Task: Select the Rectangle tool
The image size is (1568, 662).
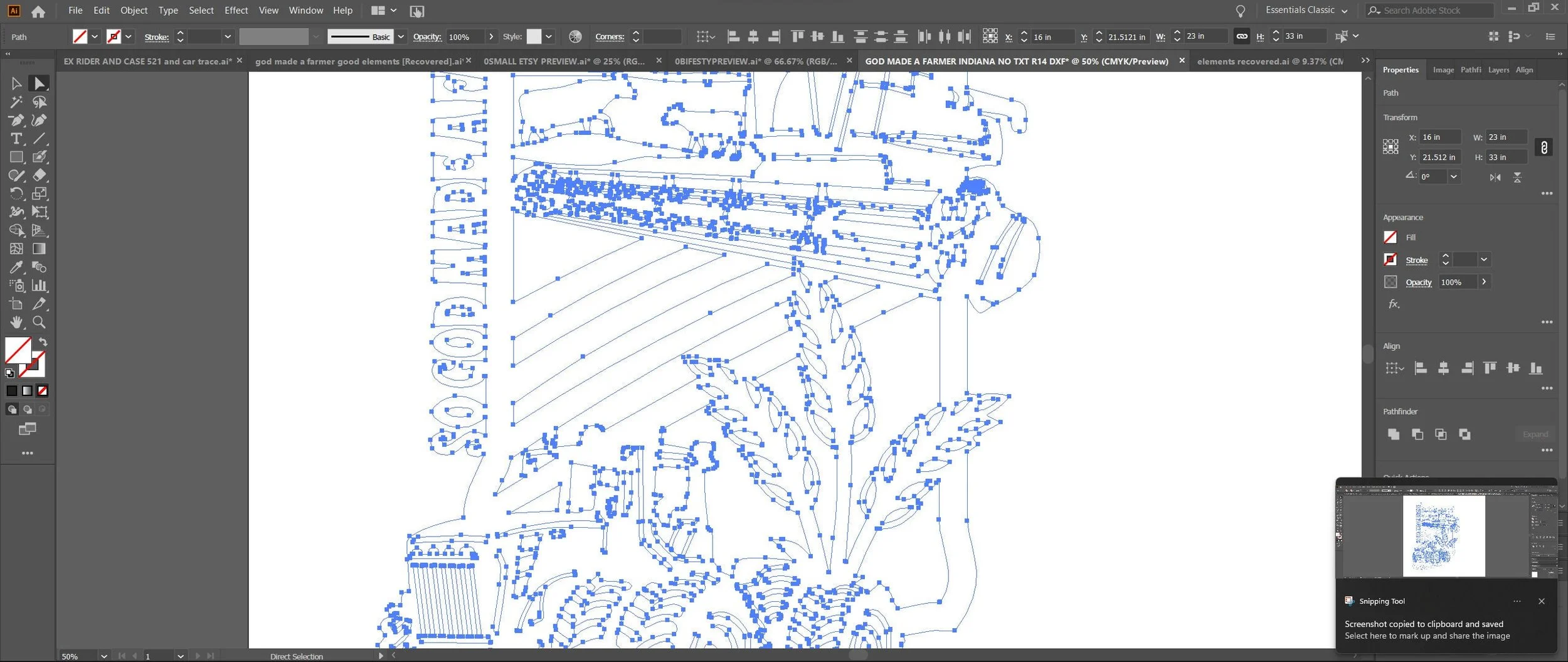Action: coord(16,157)
